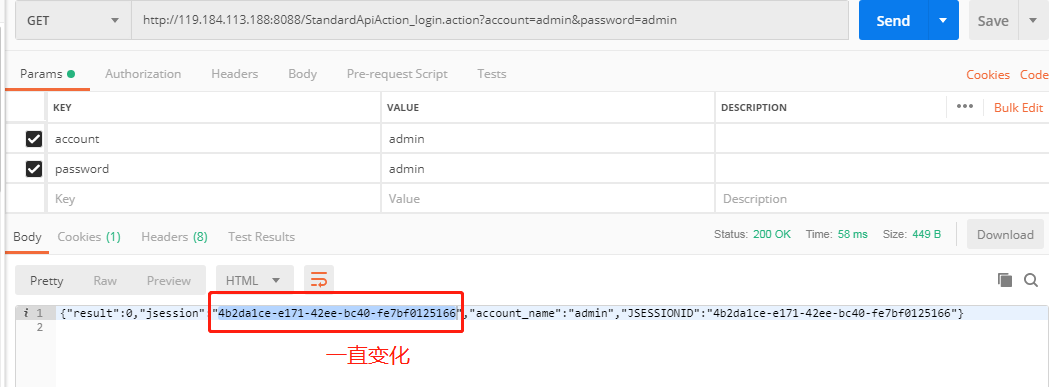
Task: Select the Preview view
Action: (x=169, y=281)
